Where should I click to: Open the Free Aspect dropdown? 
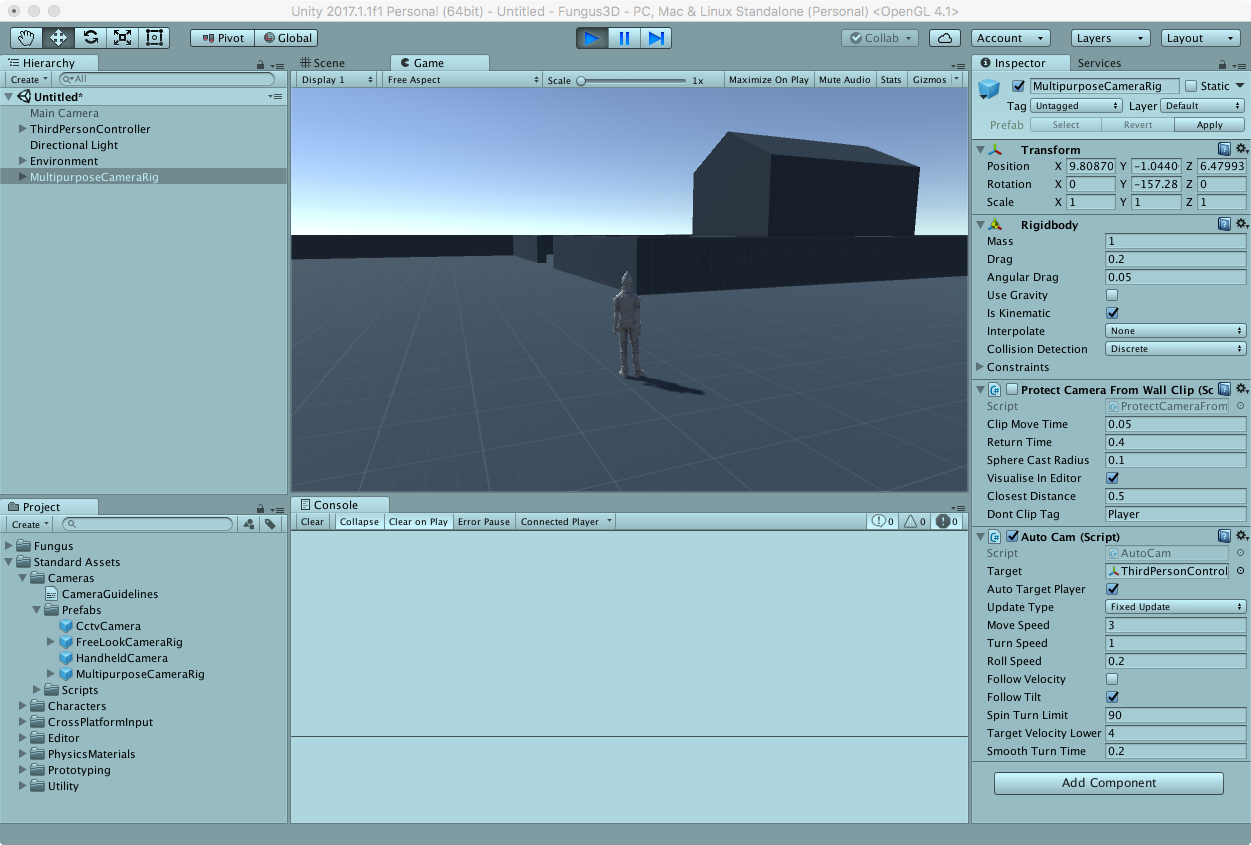pyautogui.click(x=462, y=80)
